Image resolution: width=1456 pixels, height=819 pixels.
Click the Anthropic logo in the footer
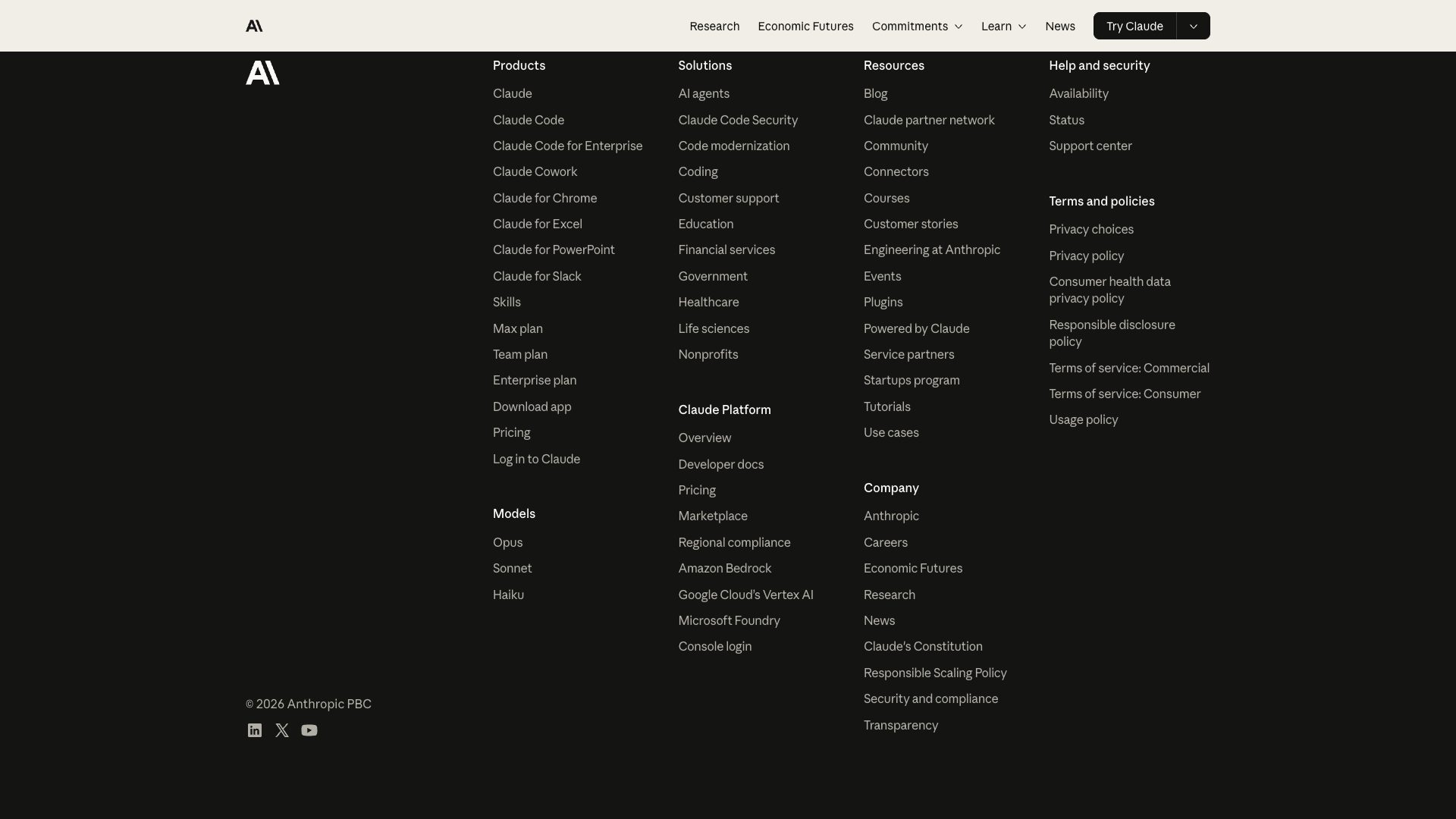262,73
